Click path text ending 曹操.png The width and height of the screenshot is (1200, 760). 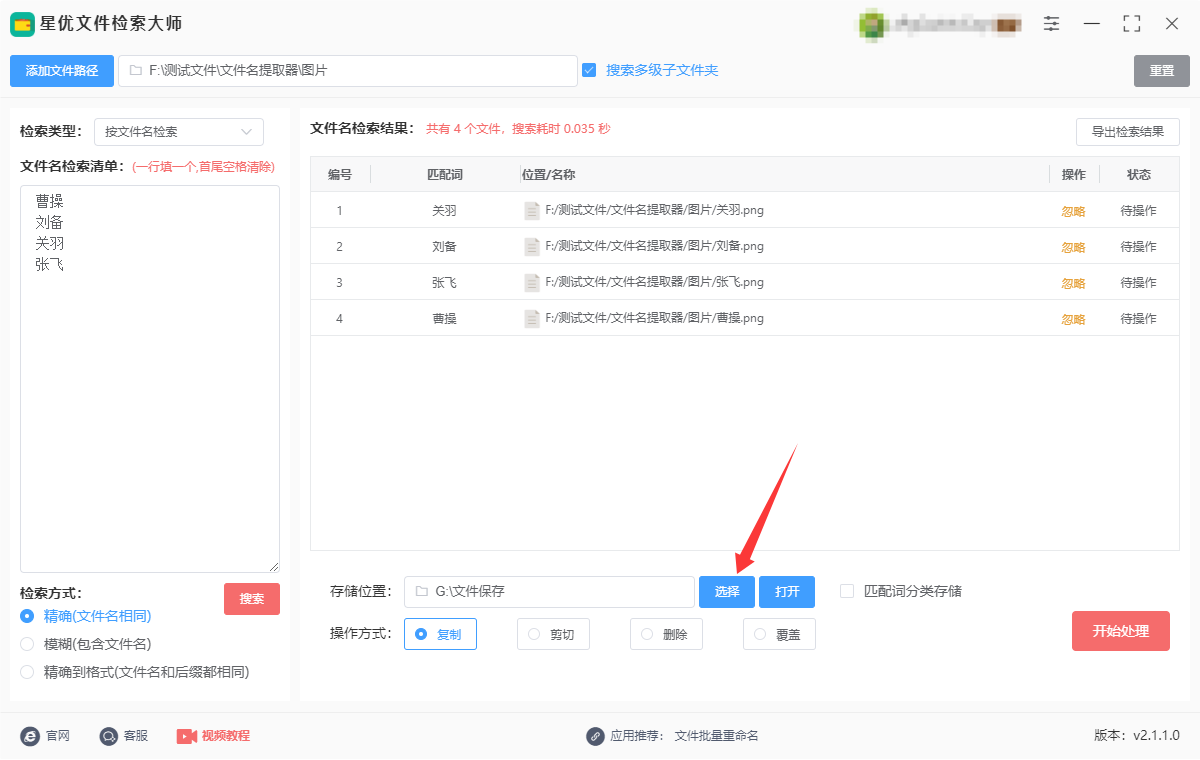coord(655,319)
